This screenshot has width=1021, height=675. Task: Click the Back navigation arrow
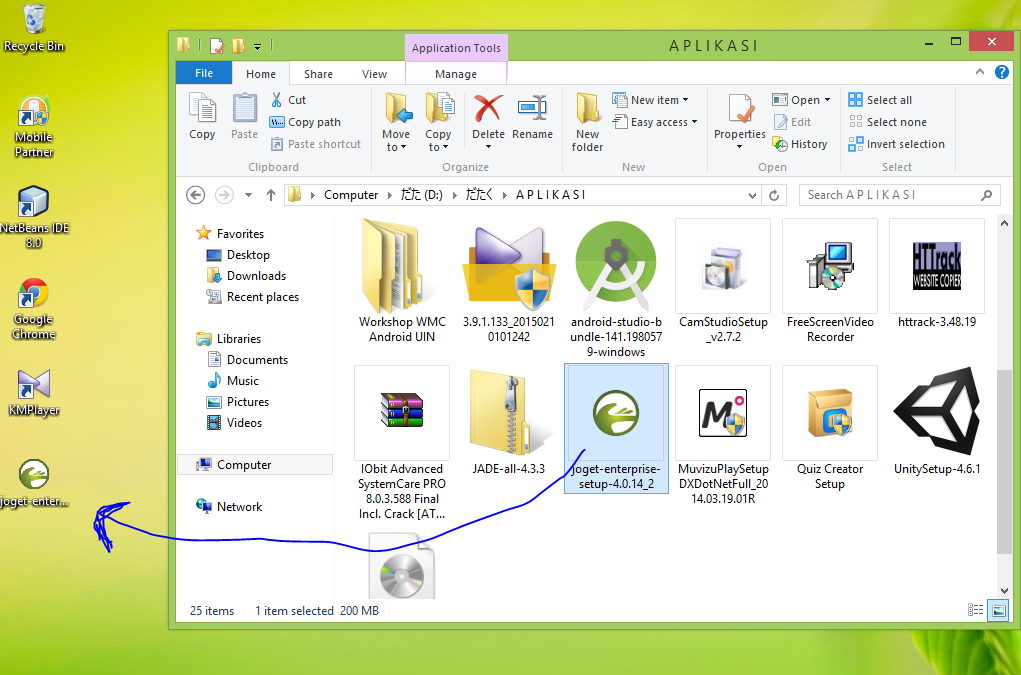pyautogui.click(x=195, y=195)
